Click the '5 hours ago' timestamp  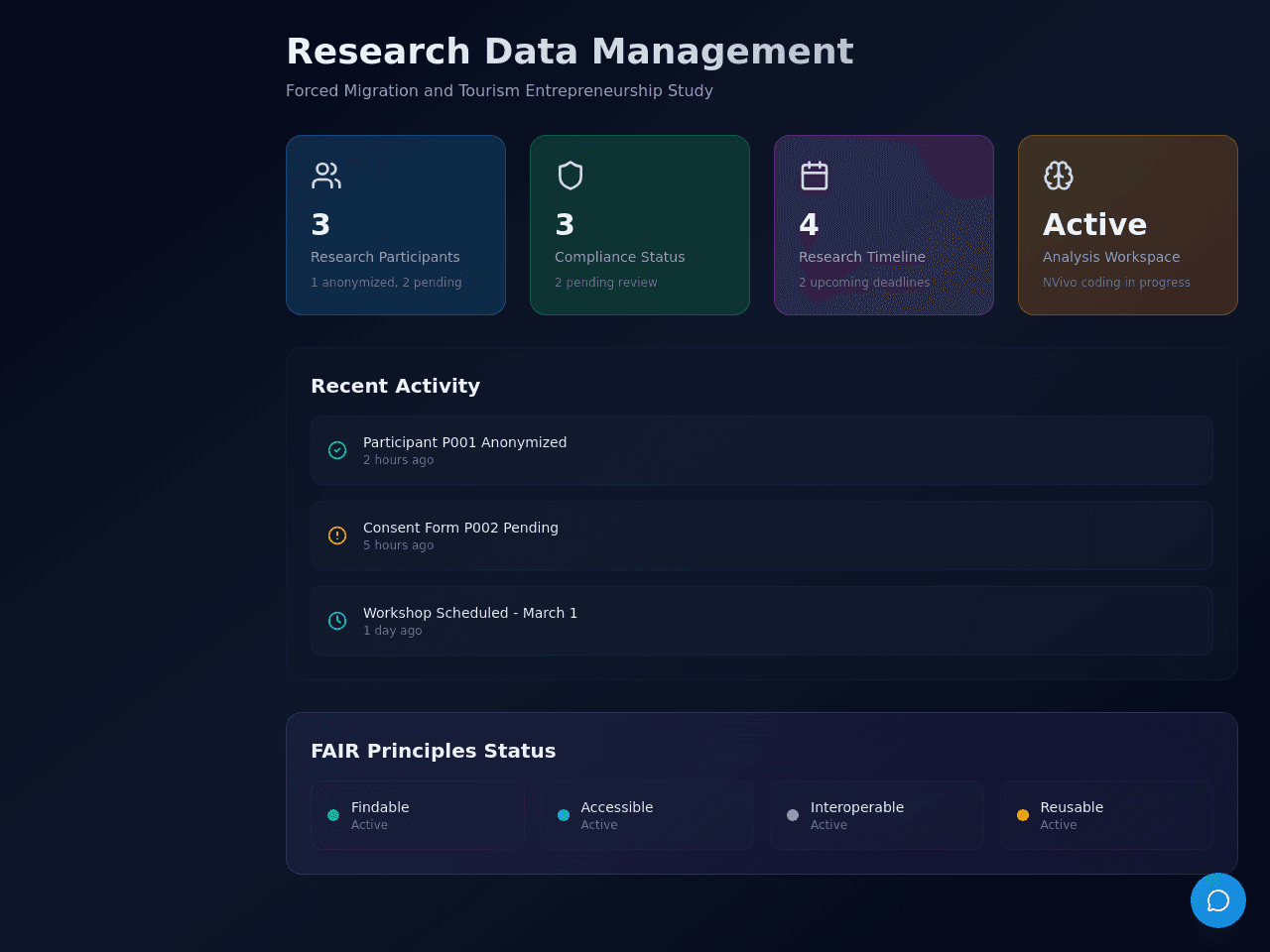click(x=398, y=545)
